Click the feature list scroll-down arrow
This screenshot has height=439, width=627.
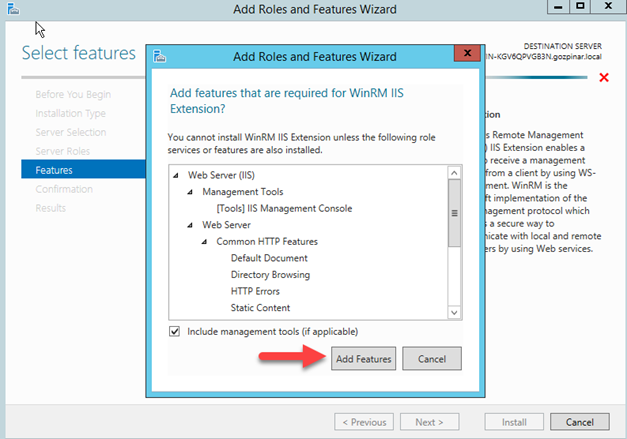[454, 312]
